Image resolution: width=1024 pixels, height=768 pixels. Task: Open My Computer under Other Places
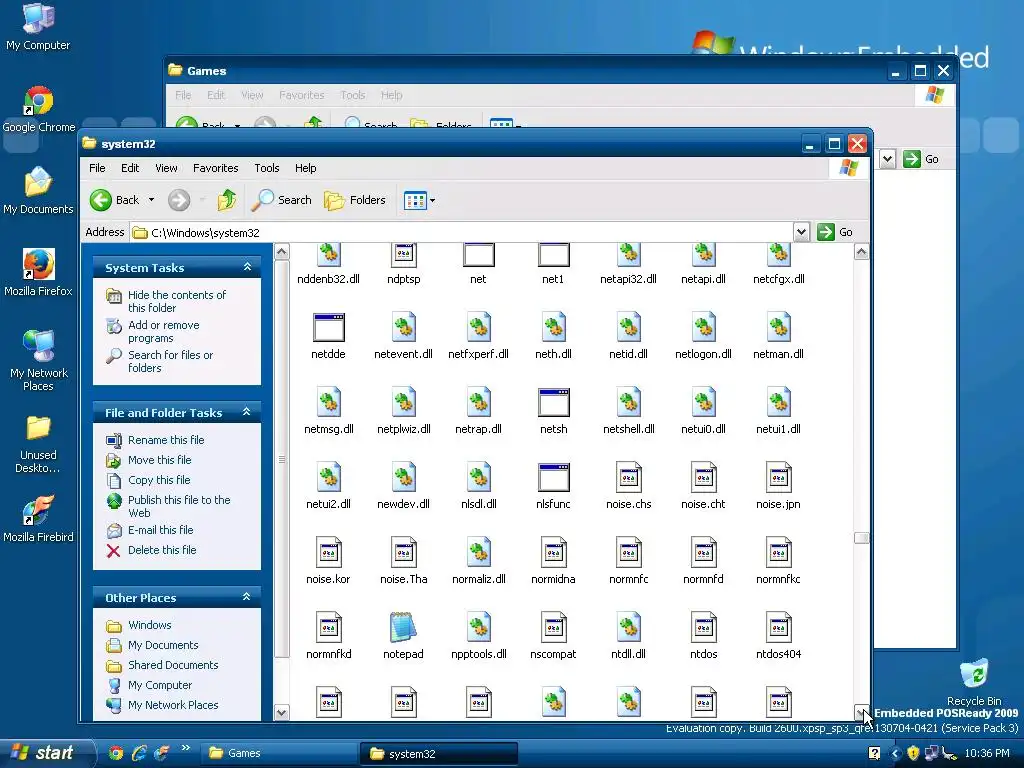point(160,685)
